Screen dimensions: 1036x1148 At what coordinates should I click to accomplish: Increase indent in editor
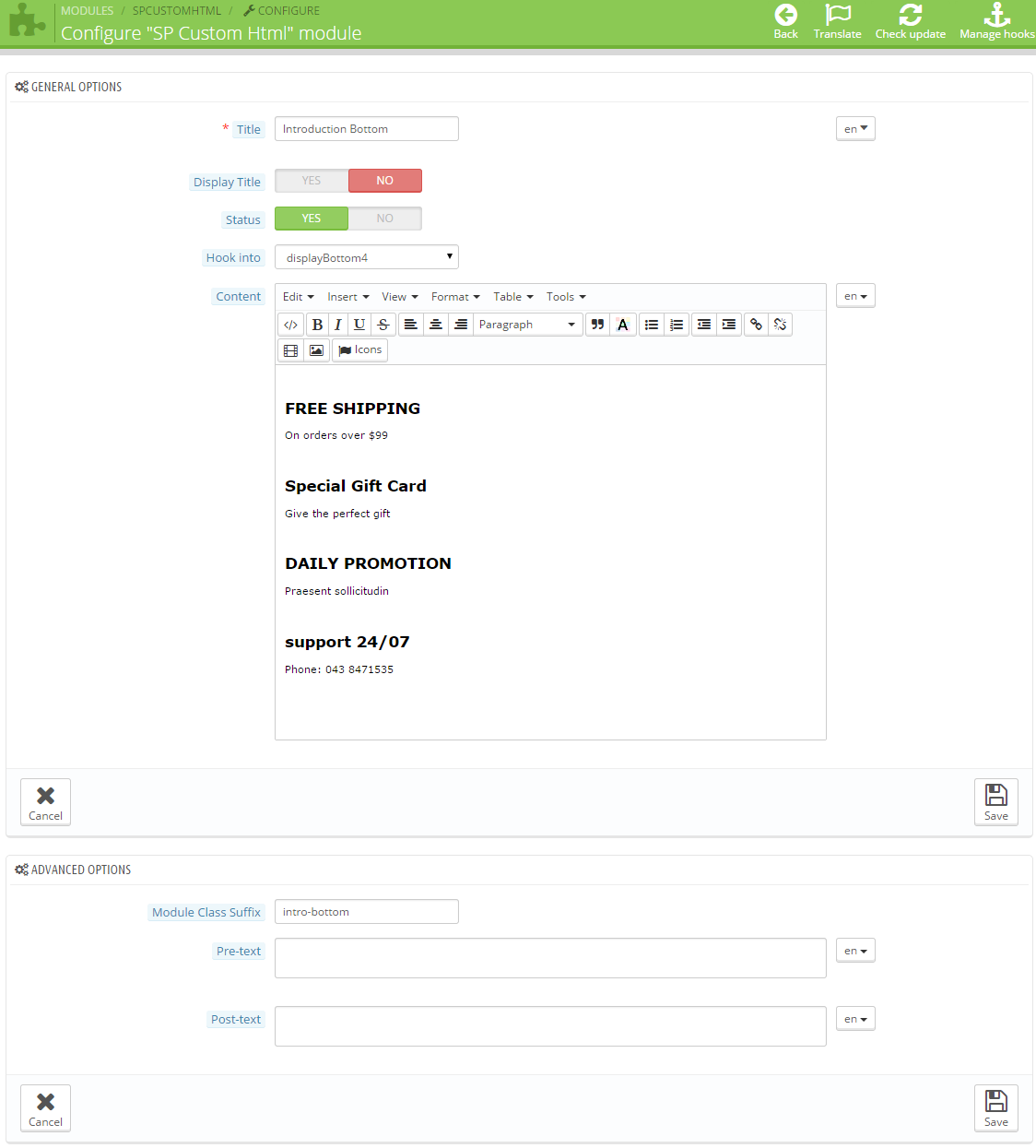729,325
